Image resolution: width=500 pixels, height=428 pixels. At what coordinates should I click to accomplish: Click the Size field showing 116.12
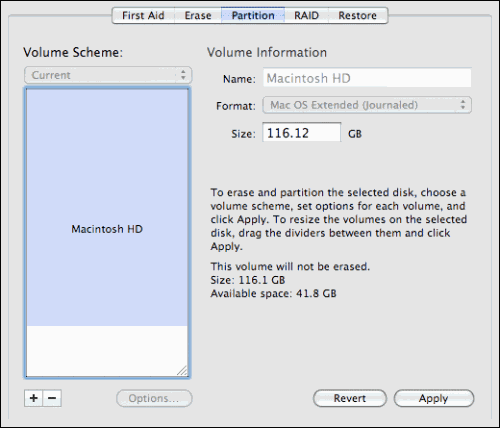(302, 132)
